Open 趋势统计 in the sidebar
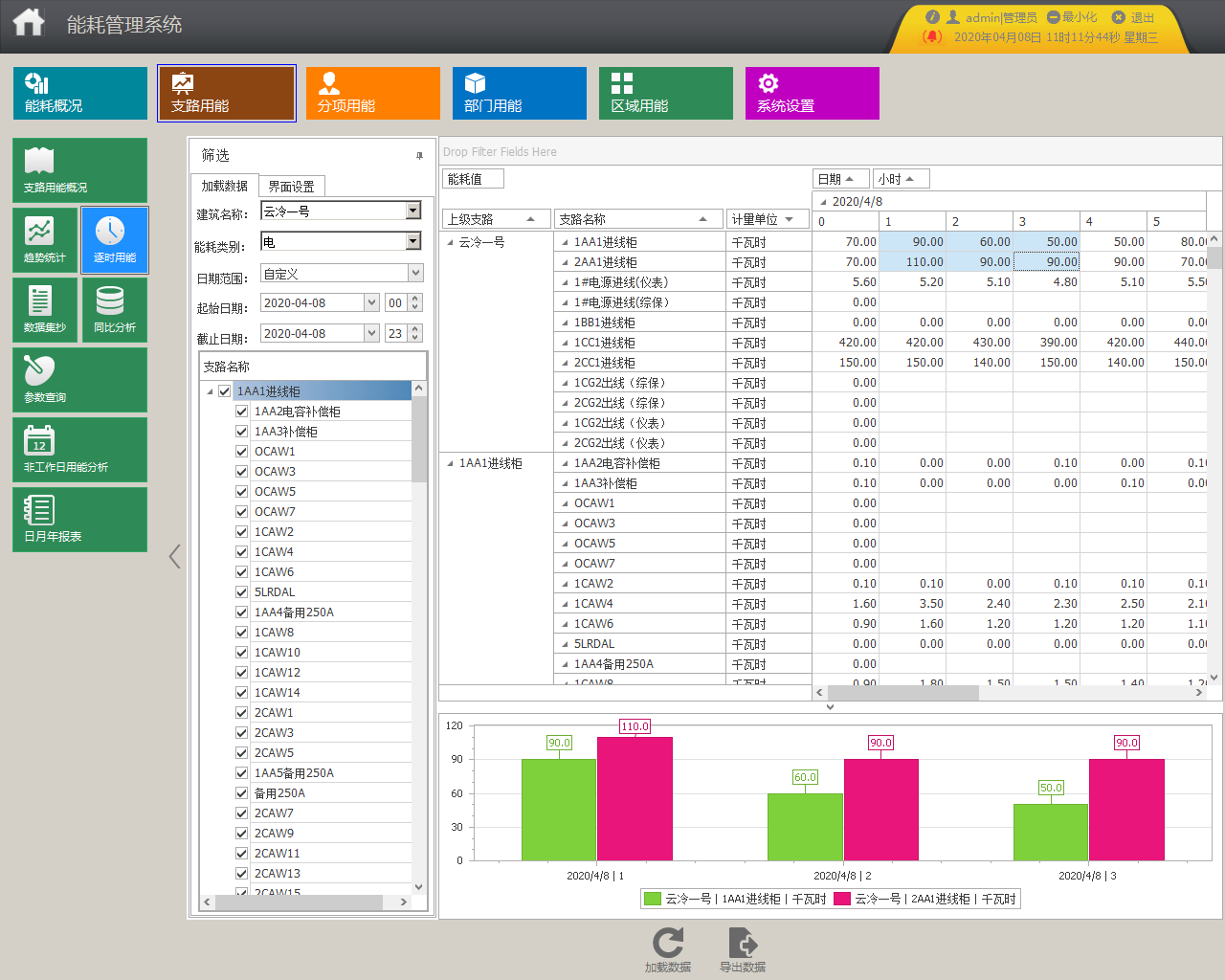This screenshot has width=1225, height=980. click(x=45, y=240)
